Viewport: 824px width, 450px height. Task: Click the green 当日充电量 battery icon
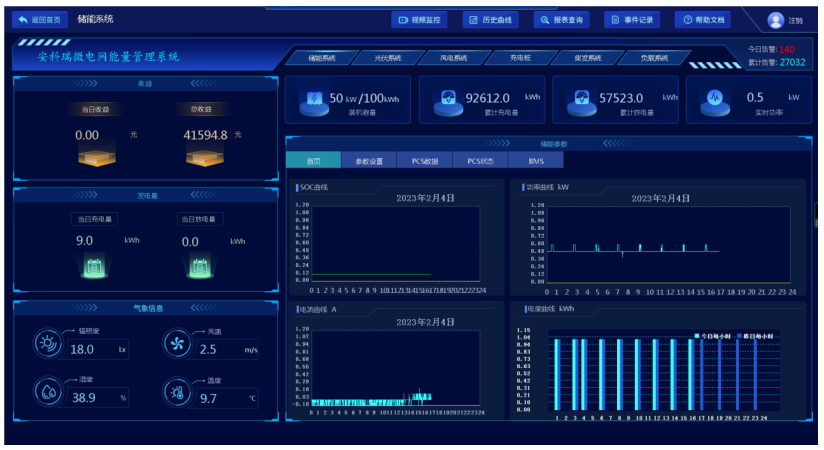[x=94, y=267]
